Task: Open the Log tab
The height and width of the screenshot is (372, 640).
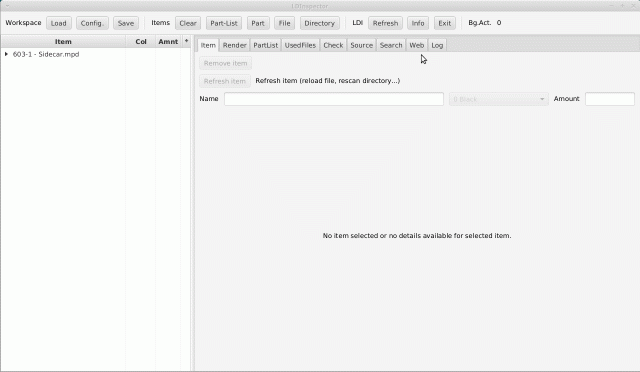Action: tap(437, 45)
